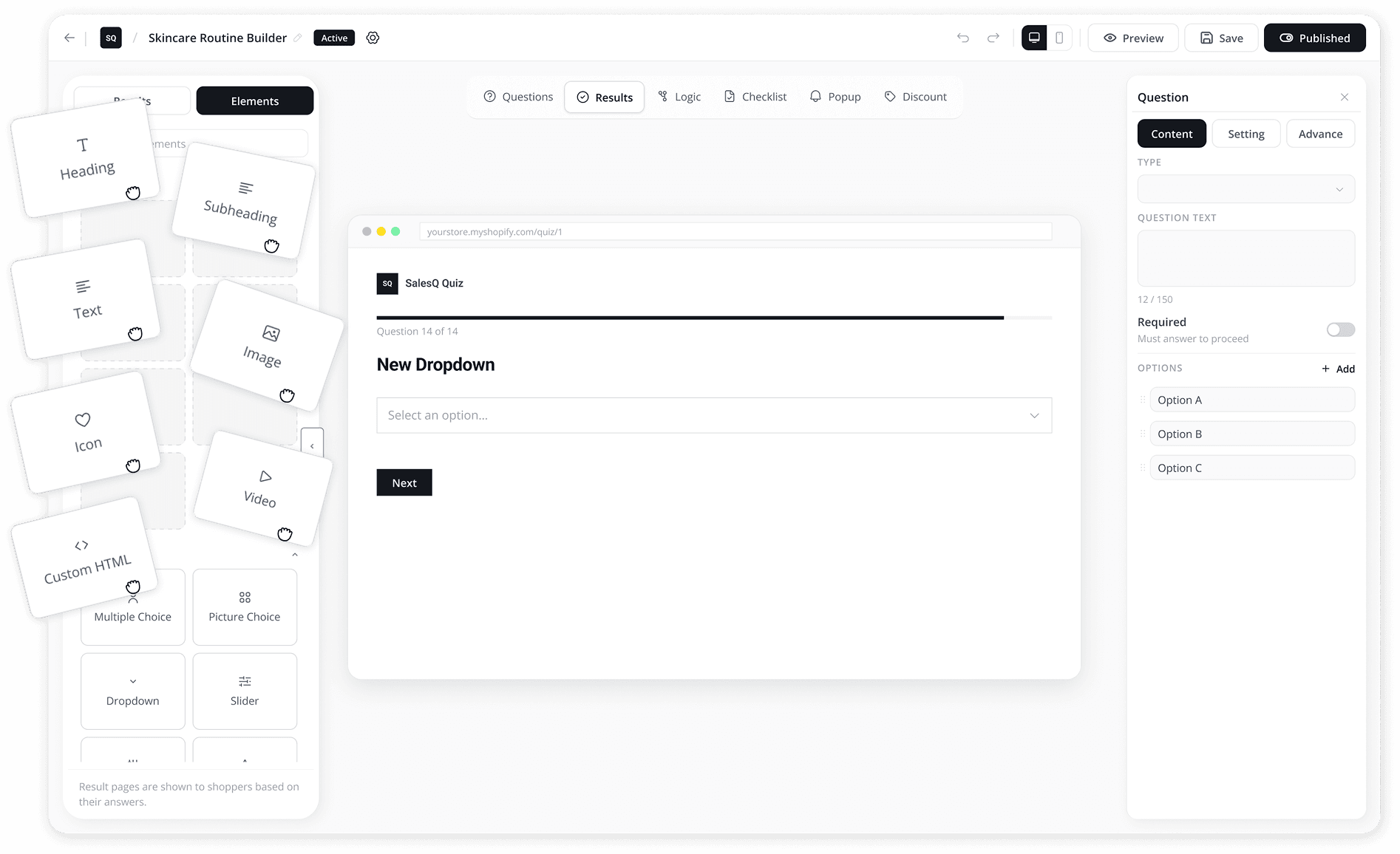Collapse the left sidebar with chevron
The height and width of the screenshot is (854, 1400).
click(312, 445)
